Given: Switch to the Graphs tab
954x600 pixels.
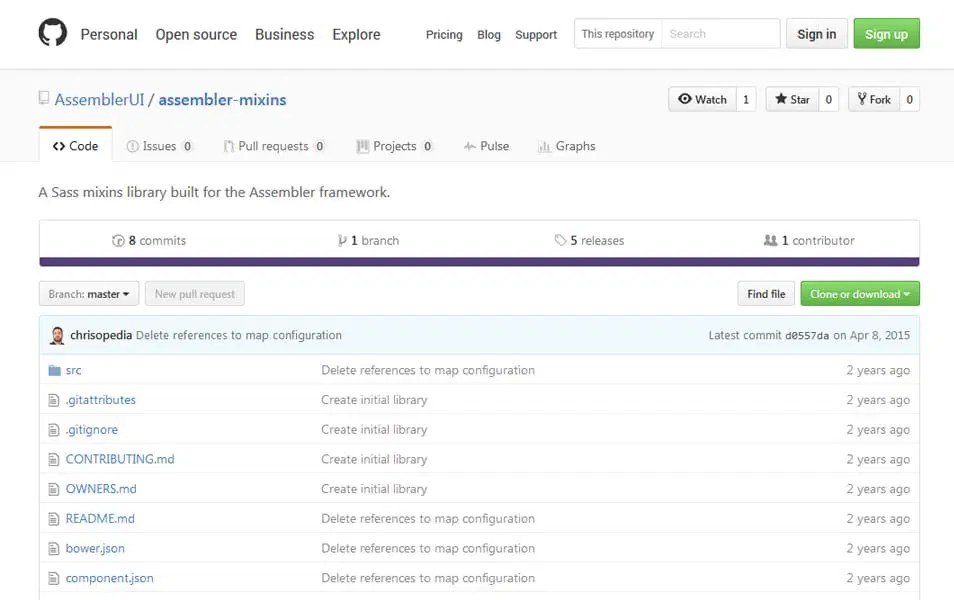Looking at the screenshot, I should click(567, 146).
